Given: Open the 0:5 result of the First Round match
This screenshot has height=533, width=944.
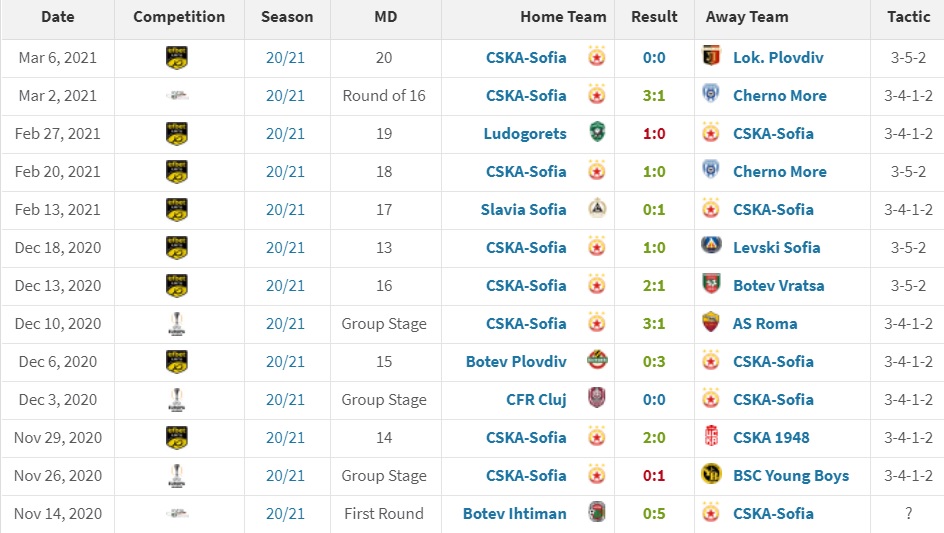Looking at the screenshot, I should 654,513.
